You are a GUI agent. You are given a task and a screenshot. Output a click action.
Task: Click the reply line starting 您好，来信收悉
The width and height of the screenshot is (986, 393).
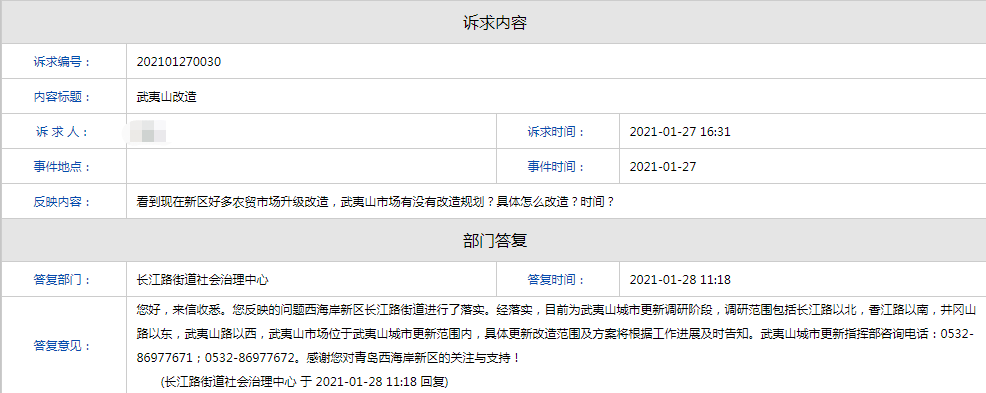click(556, 309)
